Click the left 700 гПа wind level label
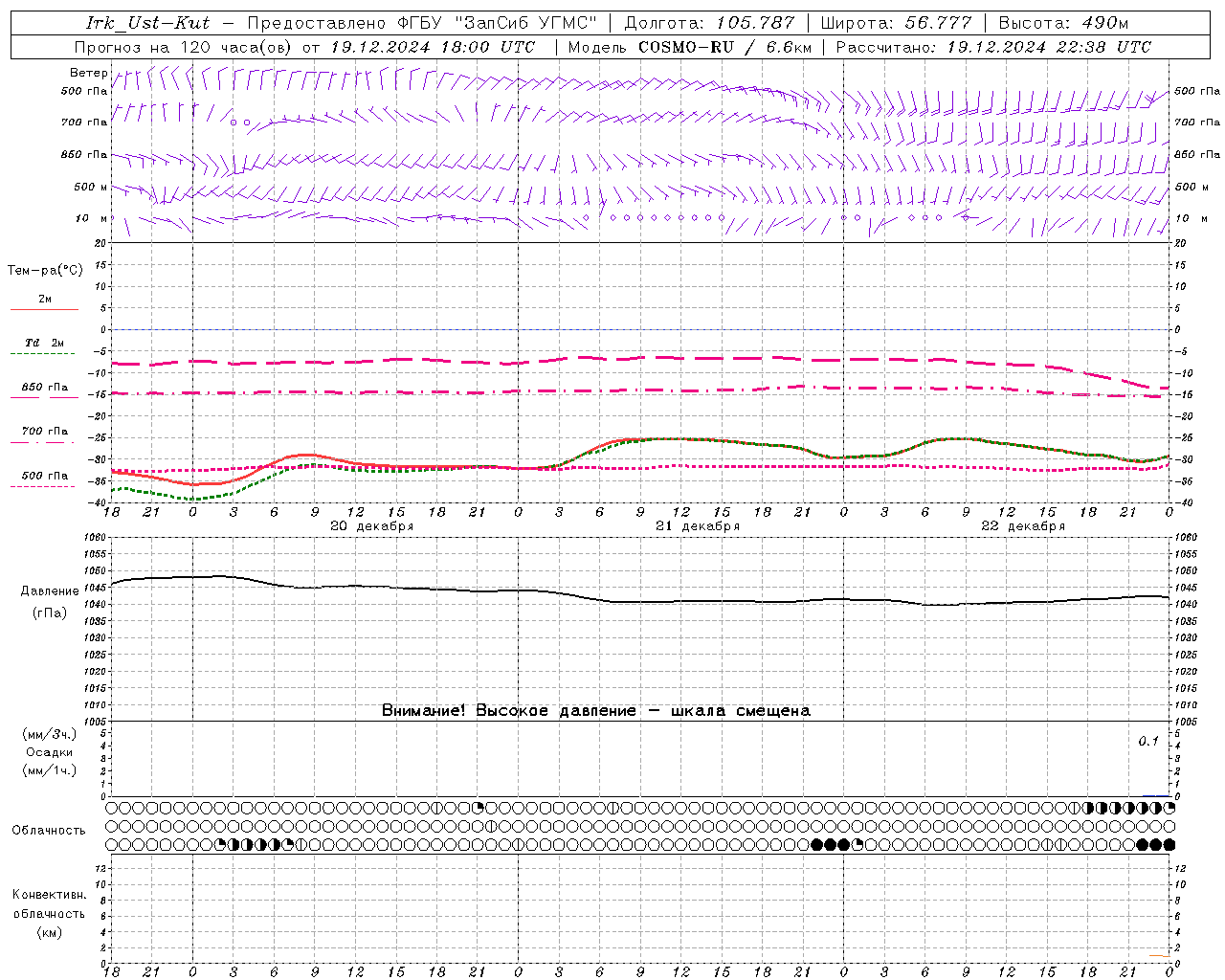Image resolution: width=1225 pixels, height=980 pixels. 84,122
